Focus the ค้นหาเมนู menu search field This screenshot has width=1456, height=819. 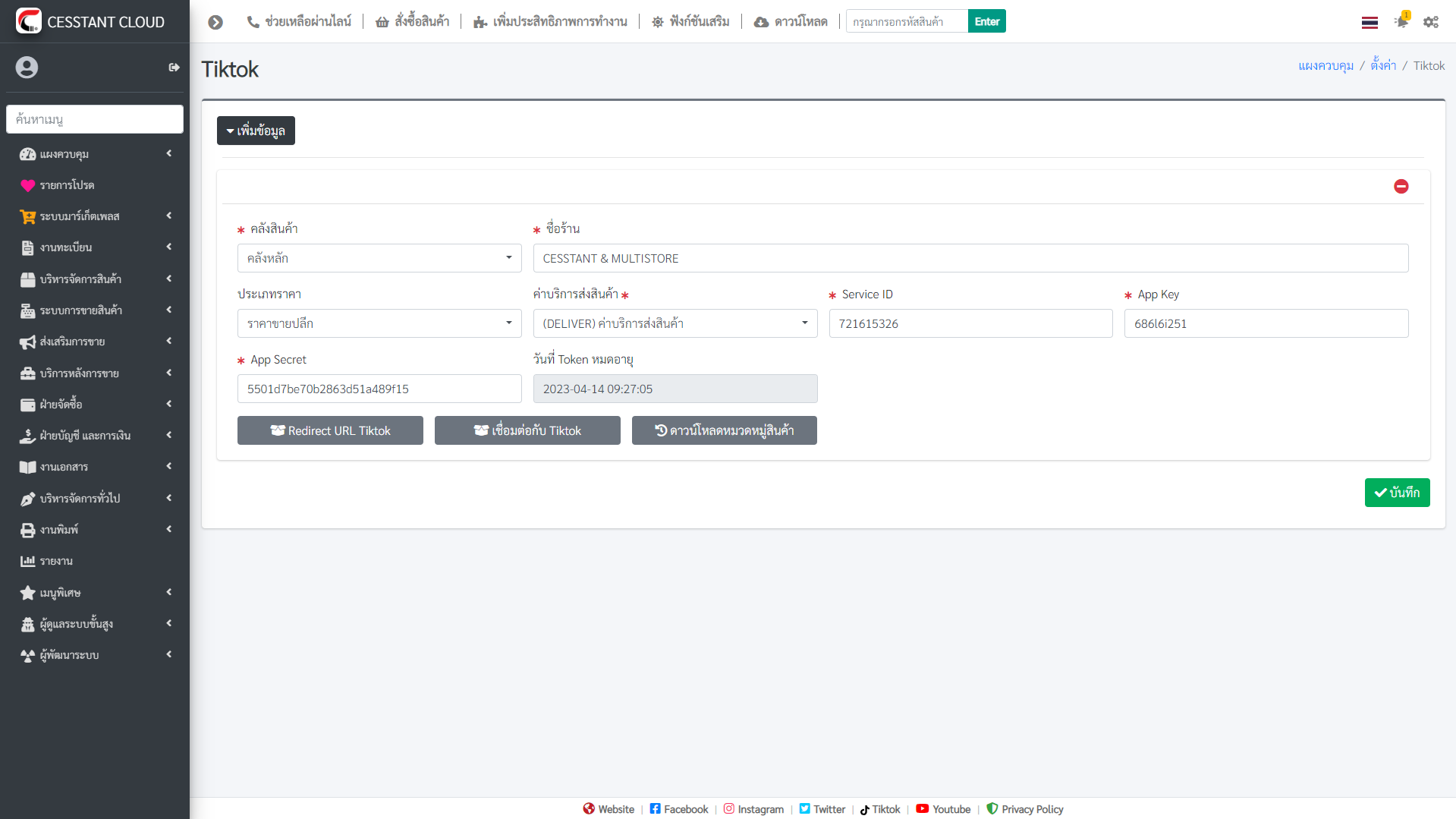[94, 119]
